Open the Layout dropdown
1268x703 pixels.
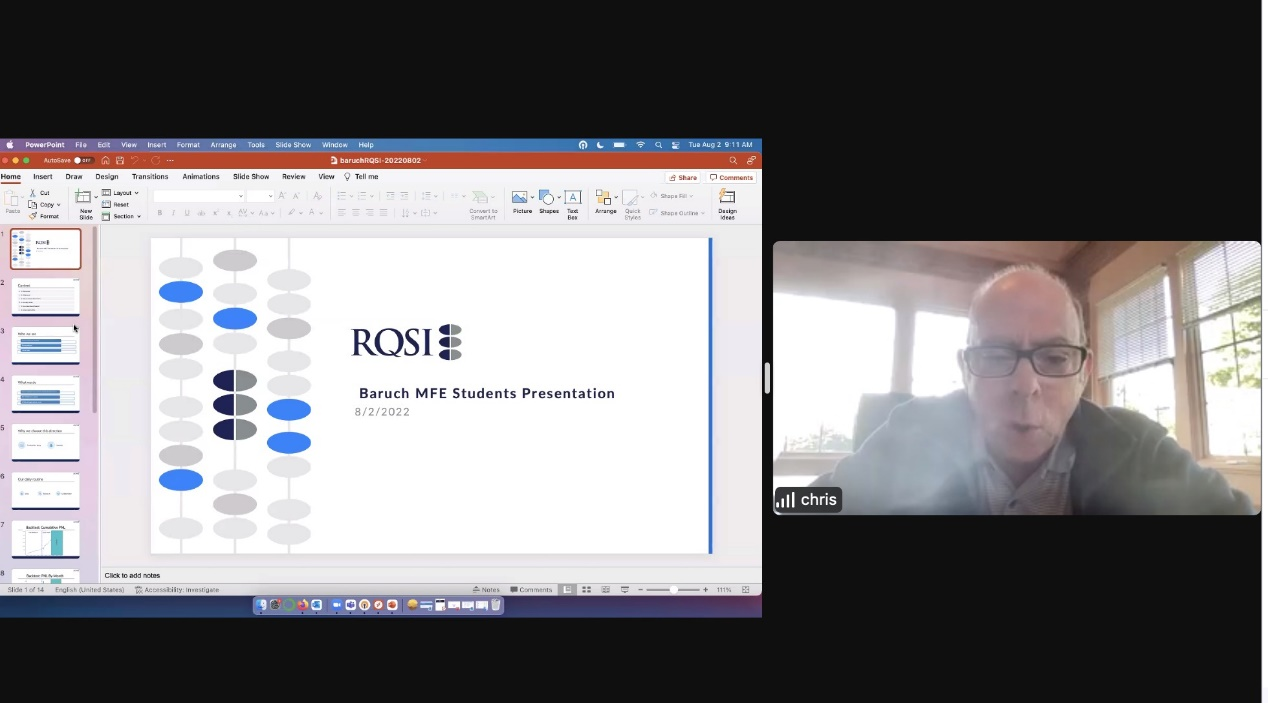click(121, 193)
